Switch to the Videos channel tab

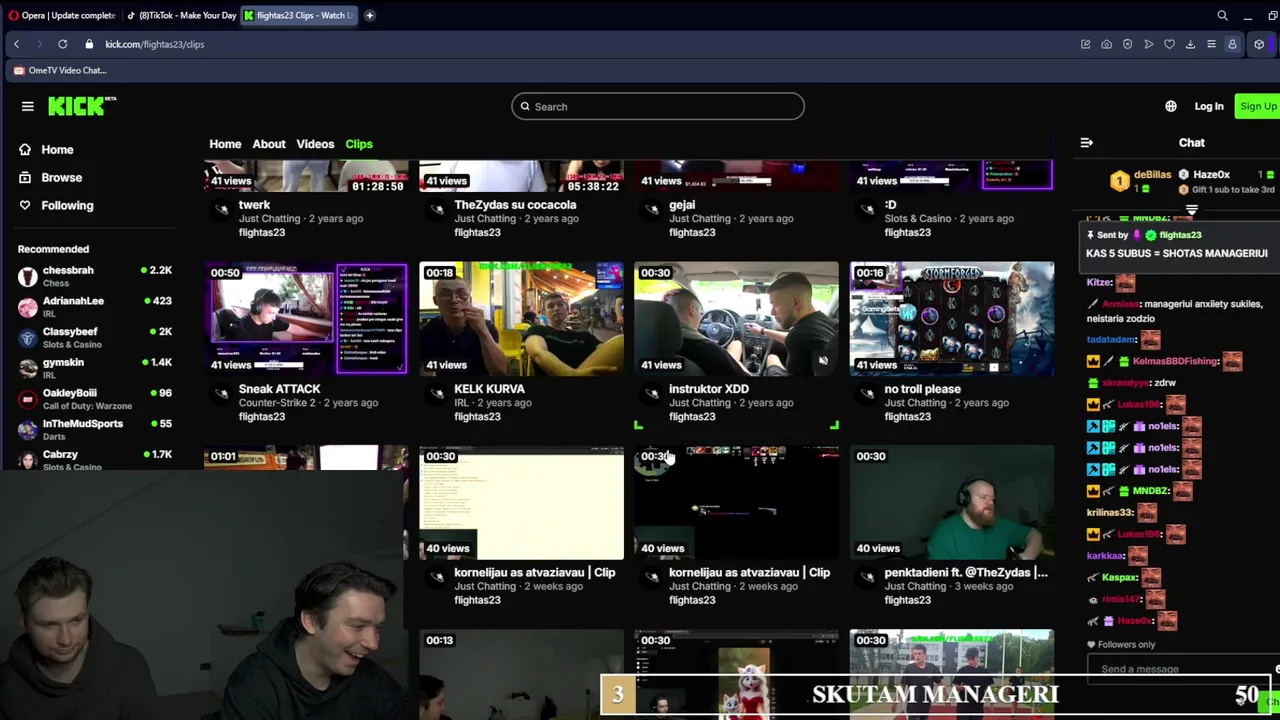pos(315,144)
